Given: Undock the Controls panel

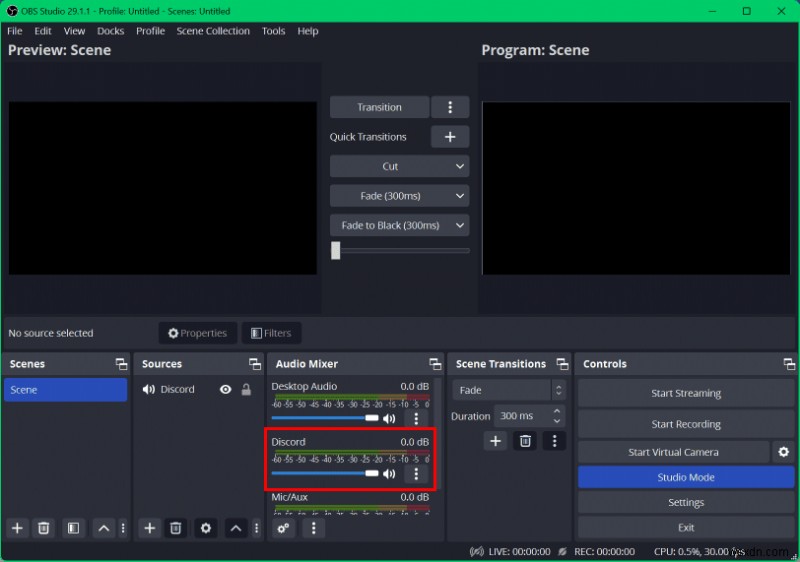Looking at the screenshot, I should (789, 364).
